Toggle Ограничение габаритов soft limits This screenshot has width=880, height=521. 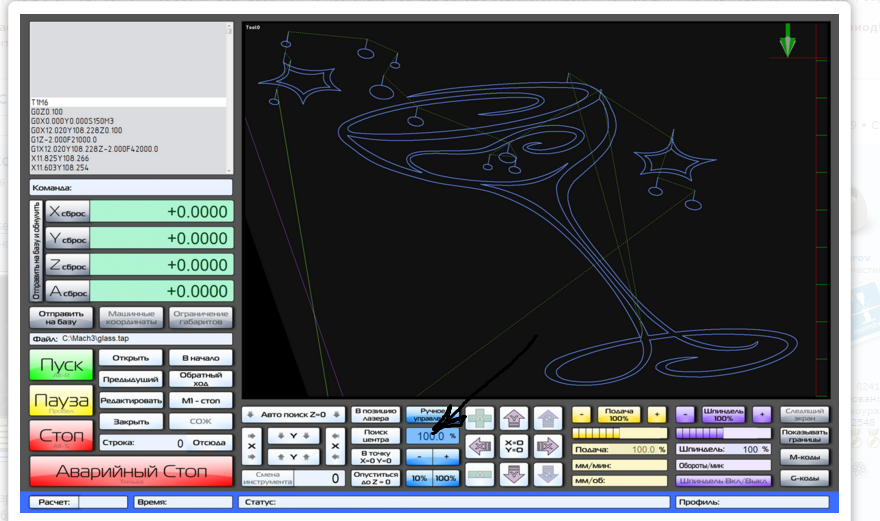click(x=200, y=318)
